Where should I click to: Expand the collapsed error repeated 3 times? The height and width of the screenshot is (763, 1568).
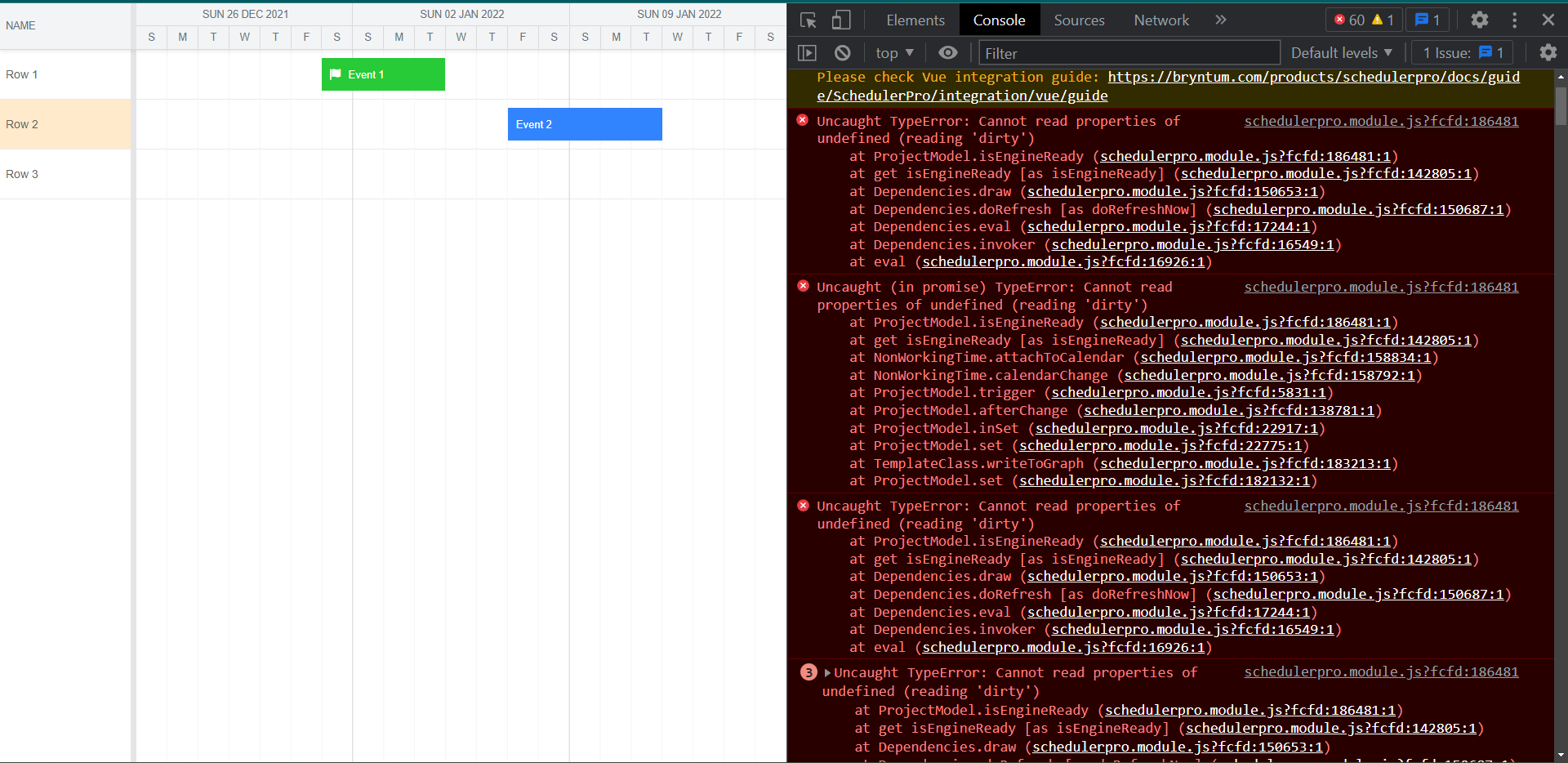[826, 672]
